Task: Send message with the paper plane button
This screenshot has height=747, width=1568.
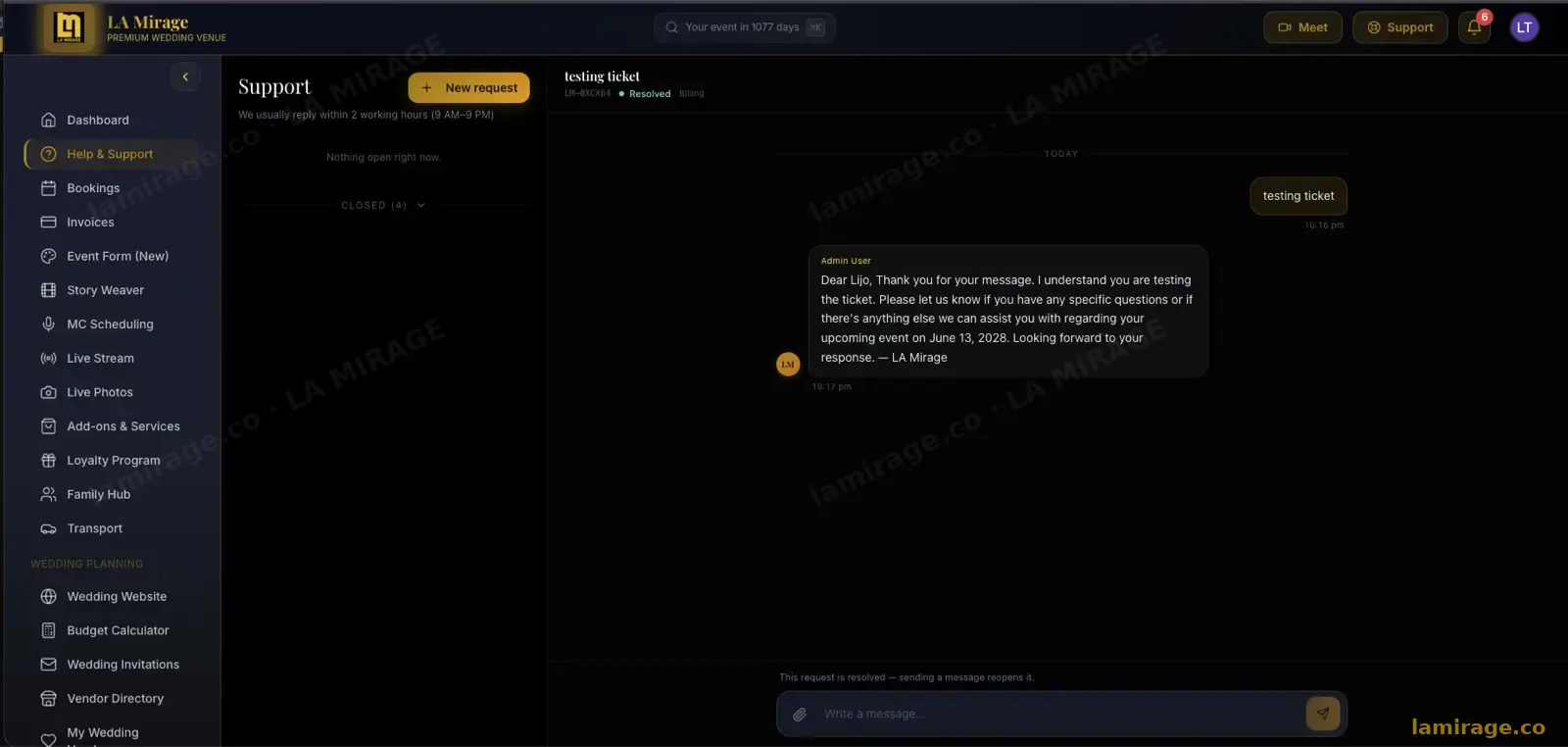Action: (x=1323, y=714)
